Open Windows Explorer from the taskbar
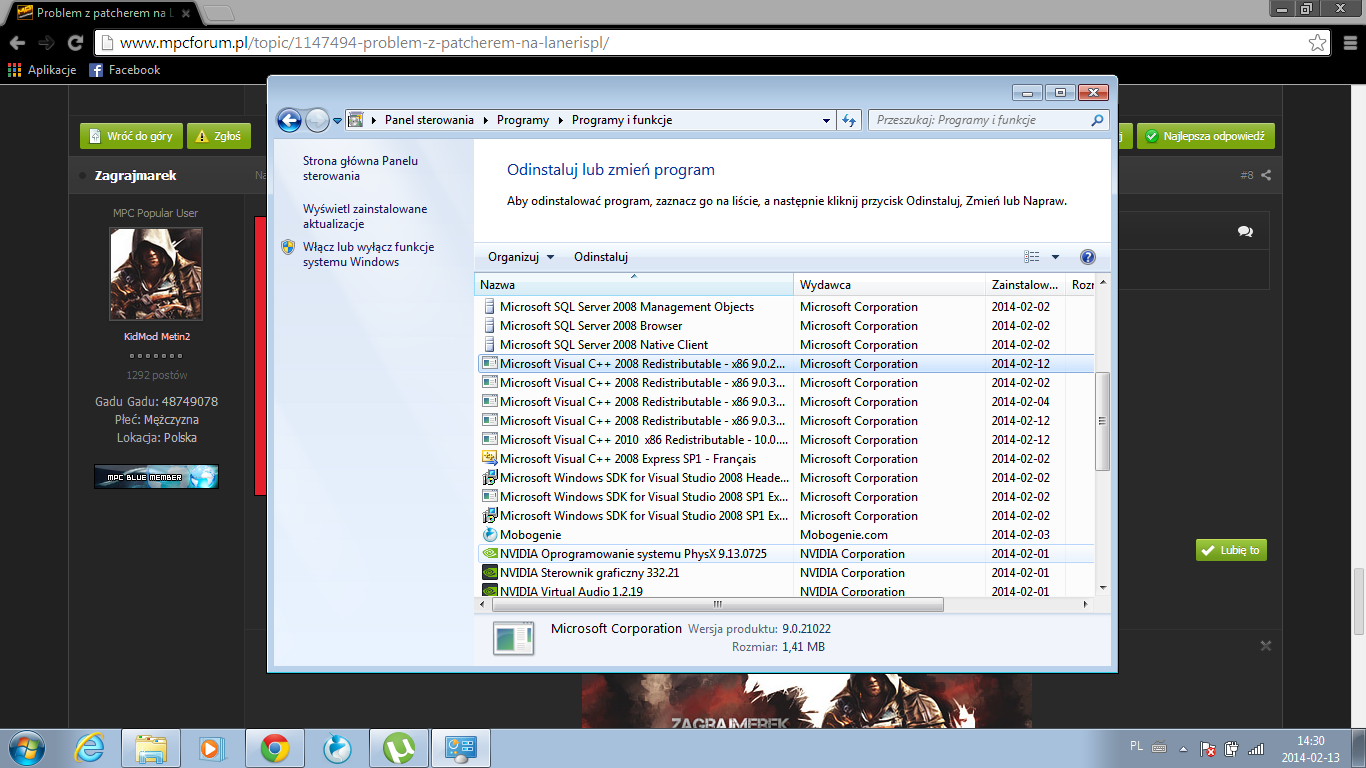The height and width of the screenshot is (768, 1366). pos(151,748)
